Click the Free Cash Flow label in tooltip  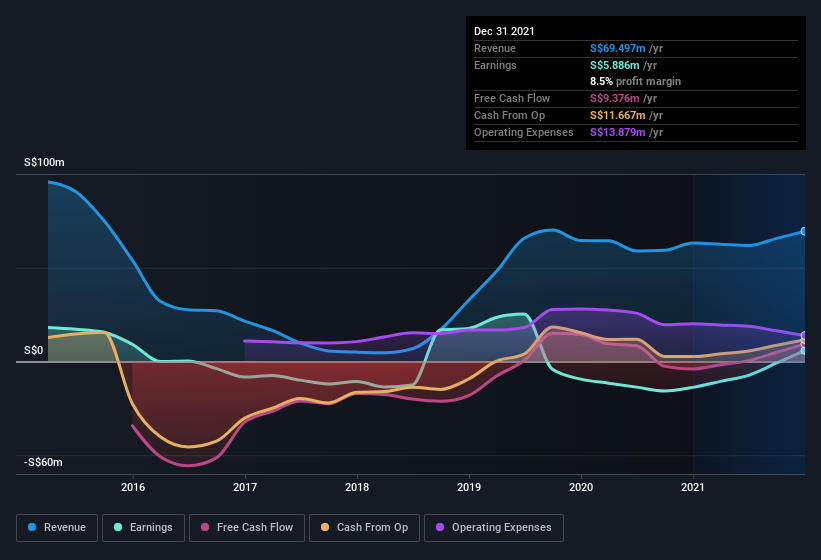(x=512, y=98)
